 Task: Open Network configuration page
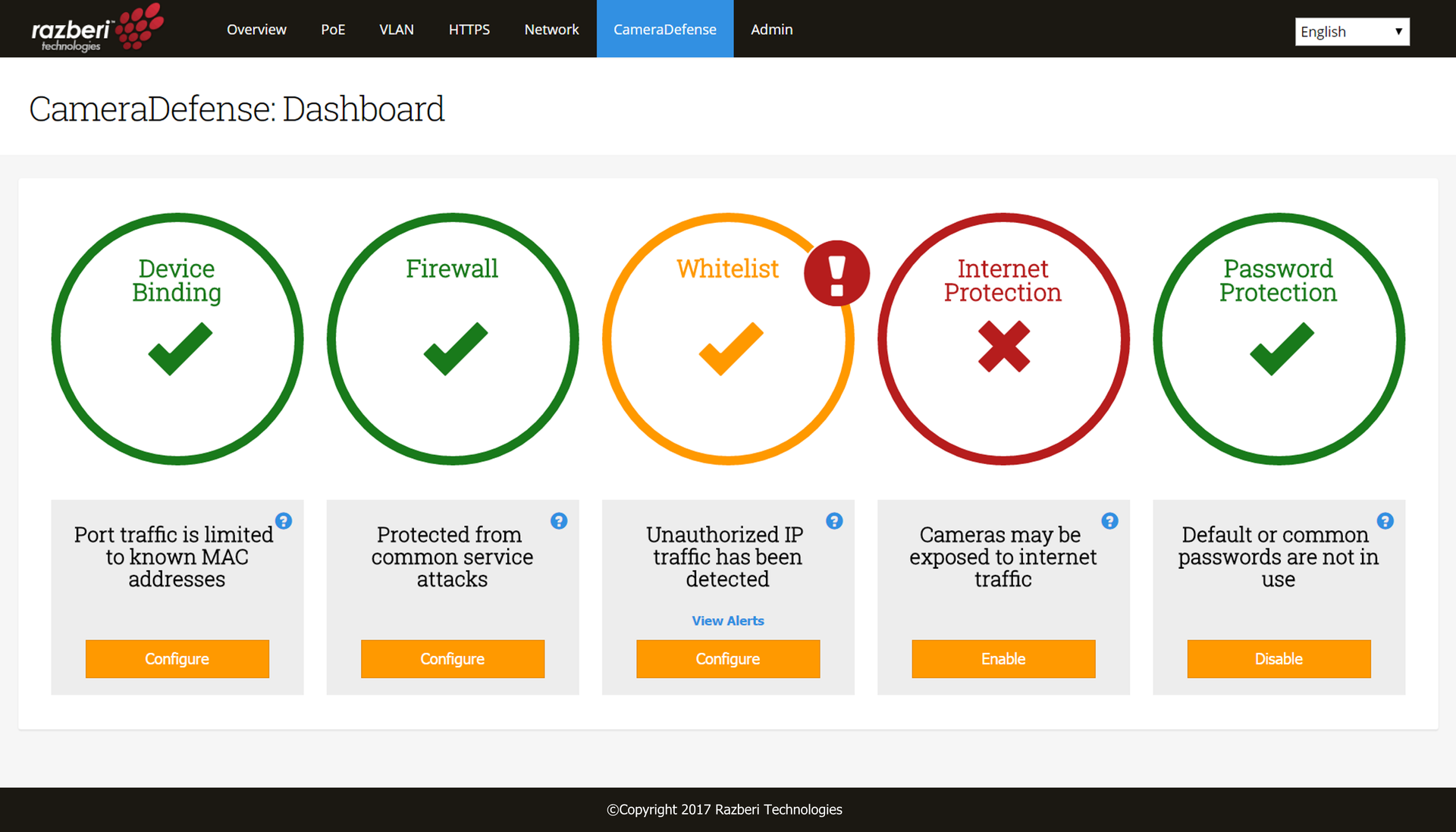click(x=551, y=29)
